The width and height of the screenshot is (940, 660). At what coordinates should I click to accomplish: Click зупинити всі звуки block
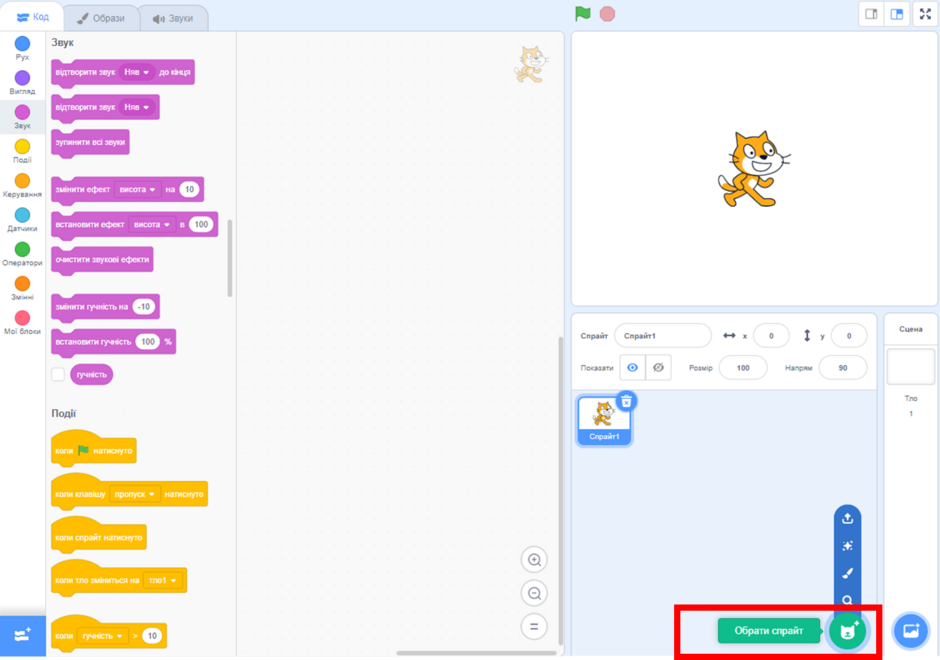coord(90,143)
